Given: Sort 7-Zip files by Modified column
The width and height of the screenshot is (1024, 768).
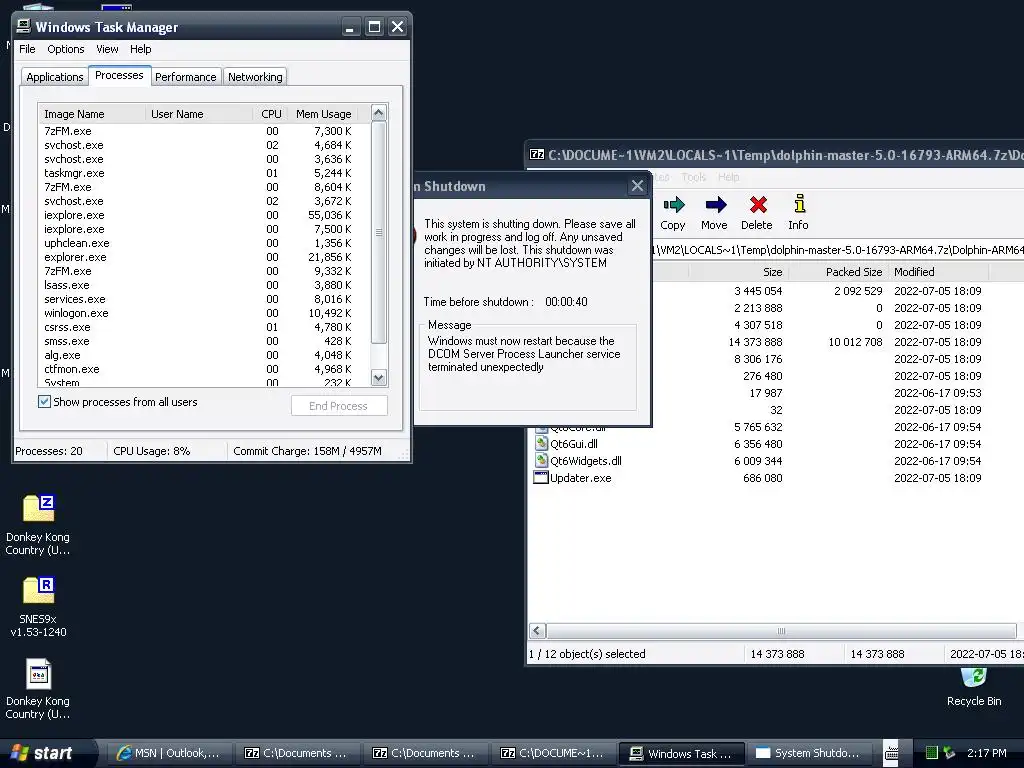Looking at the screenshot, I should (x=938, y=272).
